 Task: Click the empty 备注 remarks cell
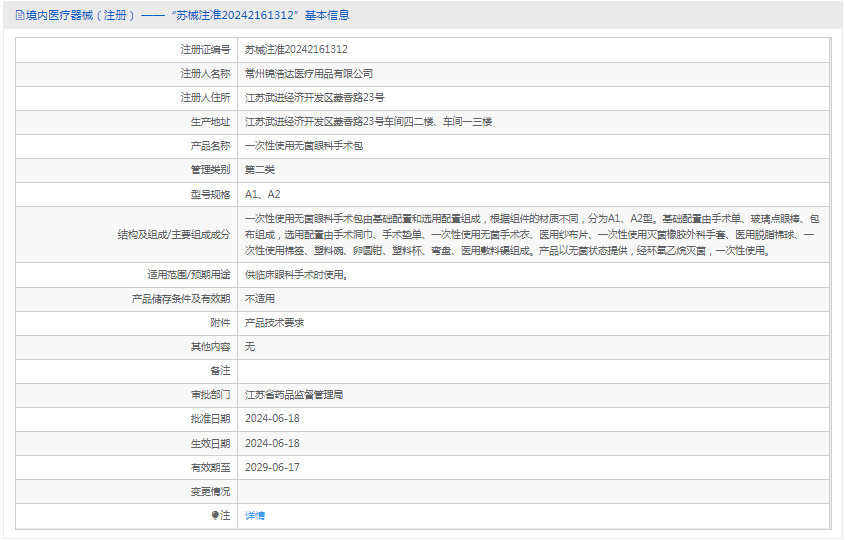532,371
